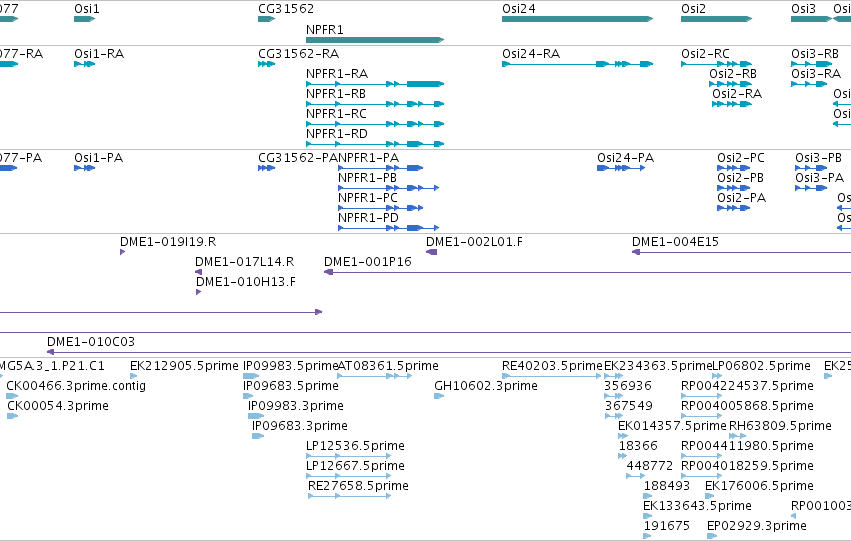The height and width of the screenshot is (541, 851).
Task: Click the Osi2-PC protein label
Action: pos(741,158)
